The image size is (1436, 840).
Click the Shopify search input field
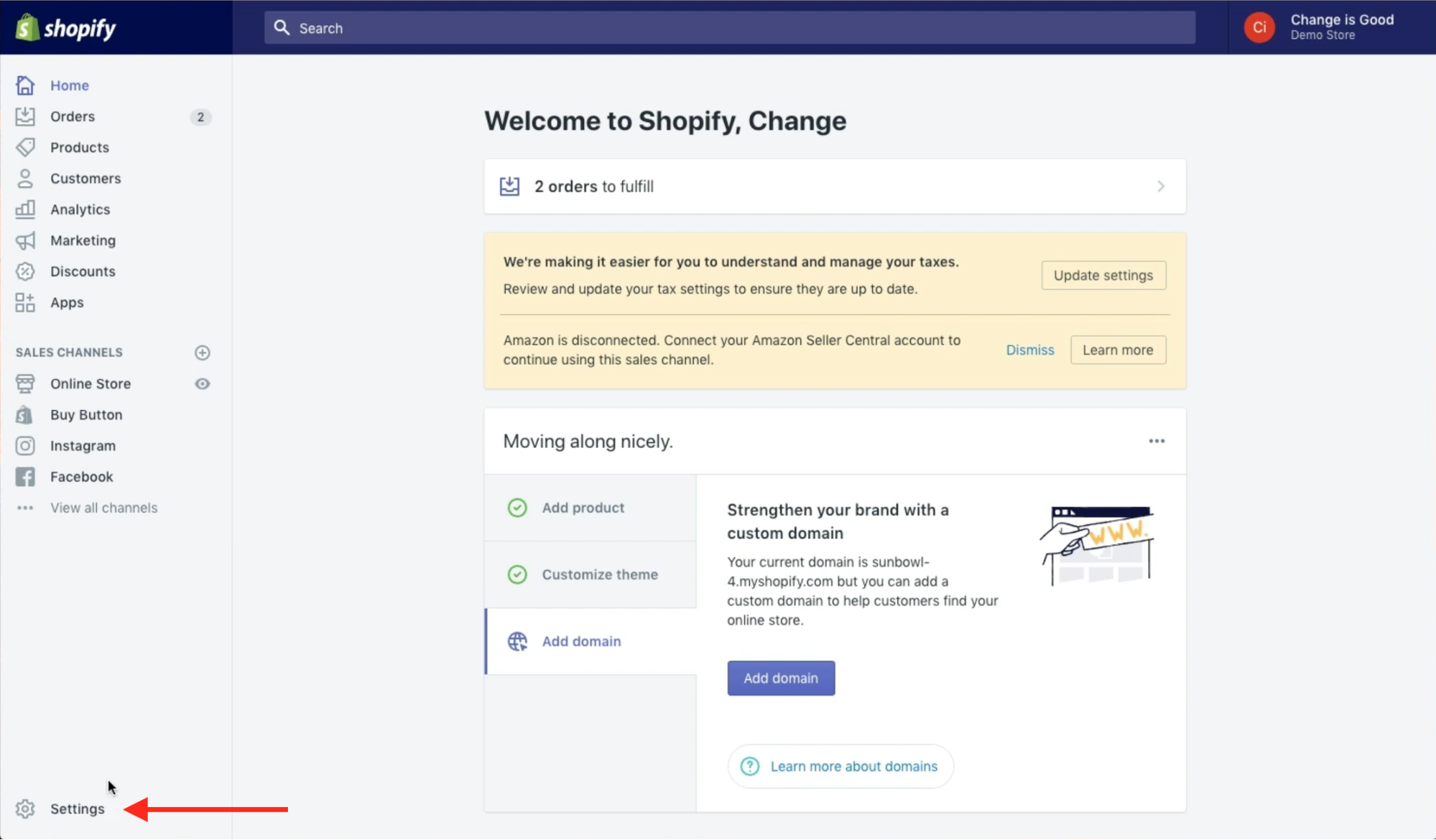pyautogui.click(x=728, y=28)
